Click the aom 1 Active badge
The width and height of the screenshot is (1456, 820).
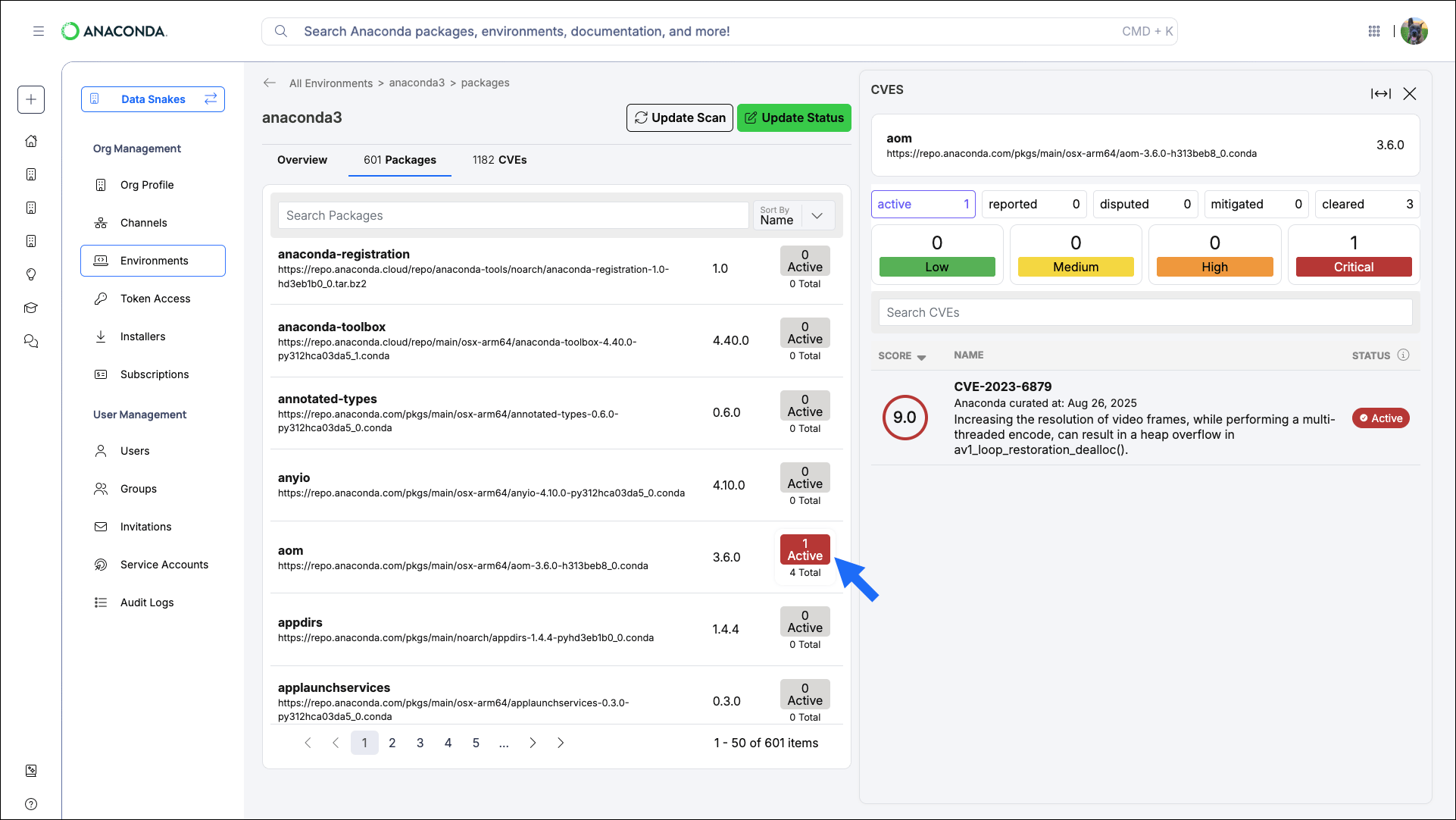[x=805, y=549]
